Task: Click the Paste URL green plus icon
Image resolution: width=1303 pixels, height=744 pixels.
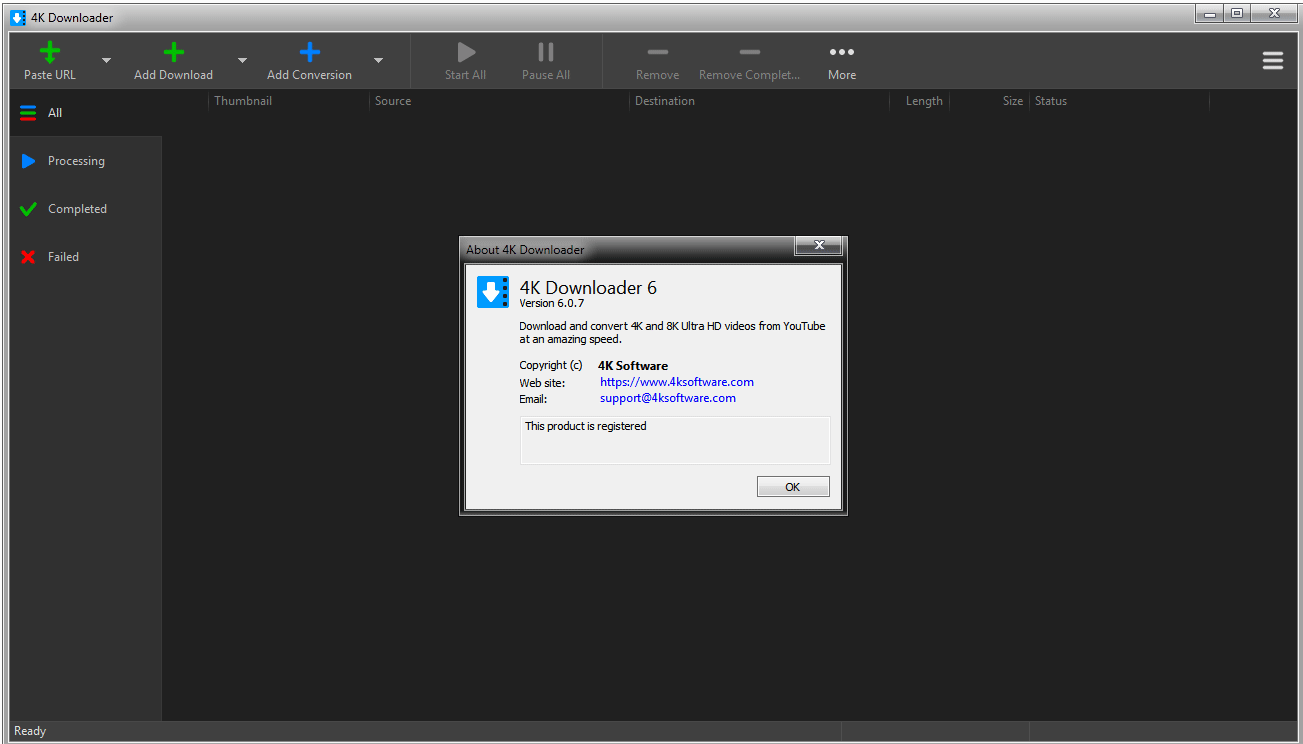Action: click(49, 53)
